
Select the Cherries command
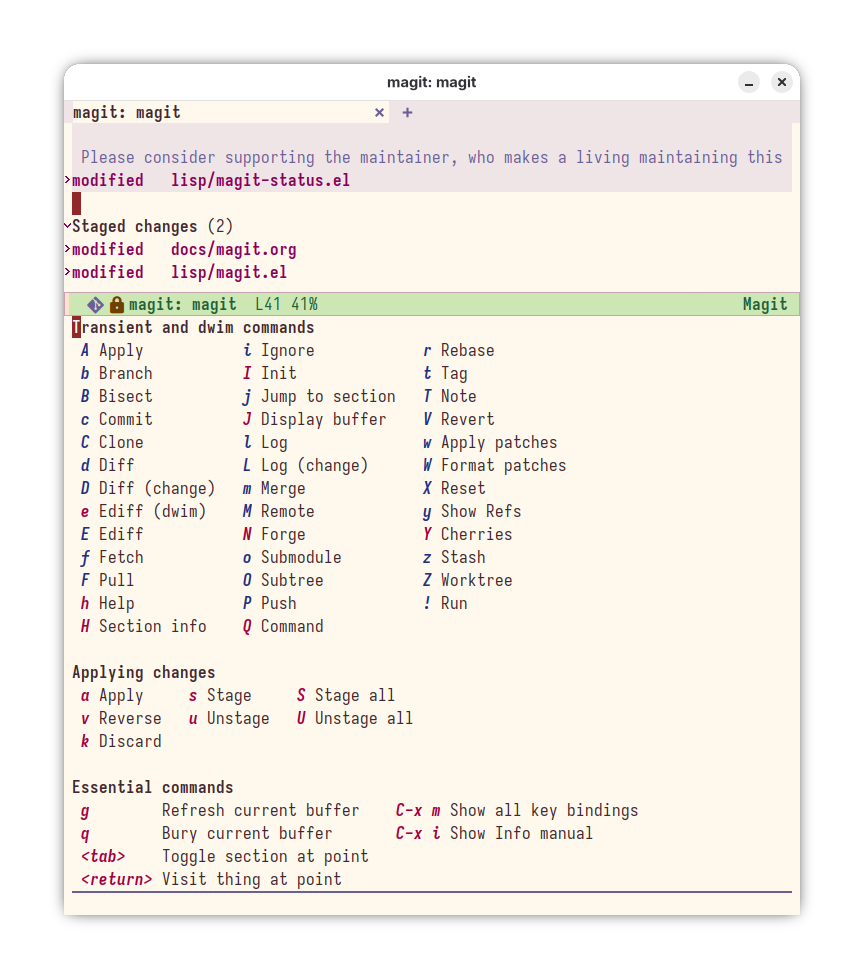click(468, 534)
